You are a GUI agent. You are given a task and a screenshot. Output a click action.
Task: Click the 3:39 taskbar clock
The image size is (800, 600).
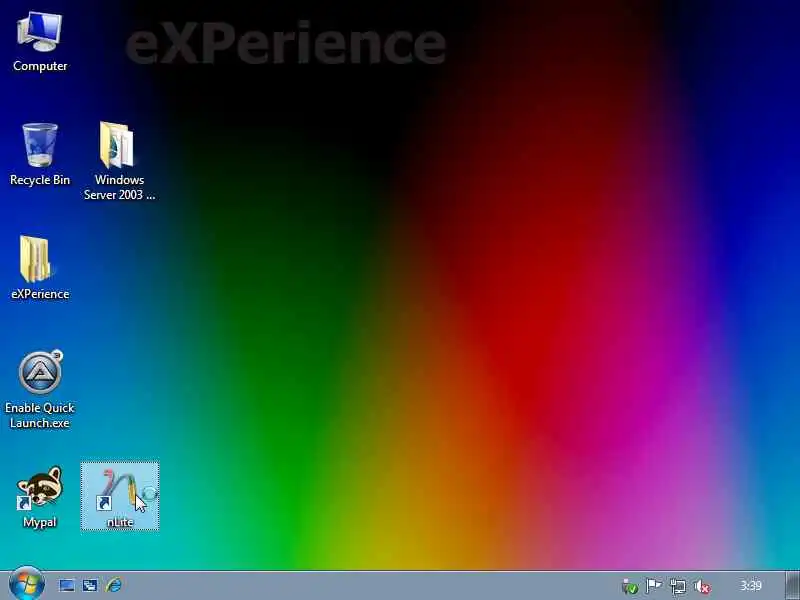click(x=751, y=586)
